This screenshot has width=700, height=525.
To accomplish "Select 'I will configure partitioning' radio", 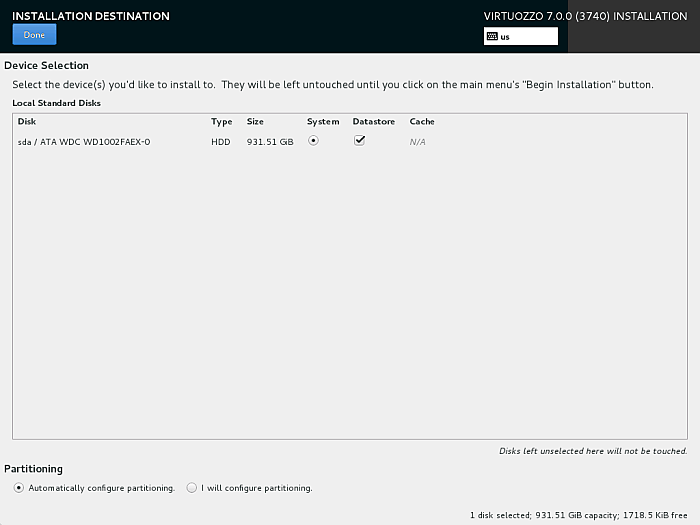I will (191, 488).
